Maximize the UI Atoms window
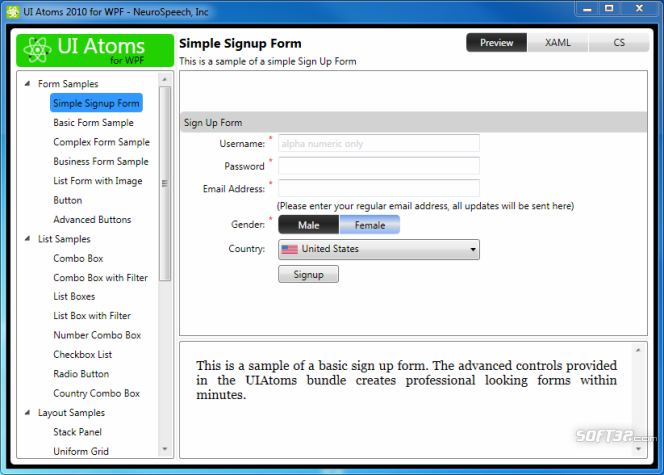The width and height of the screenshot is (664, 475). click(x=609, y=8)
